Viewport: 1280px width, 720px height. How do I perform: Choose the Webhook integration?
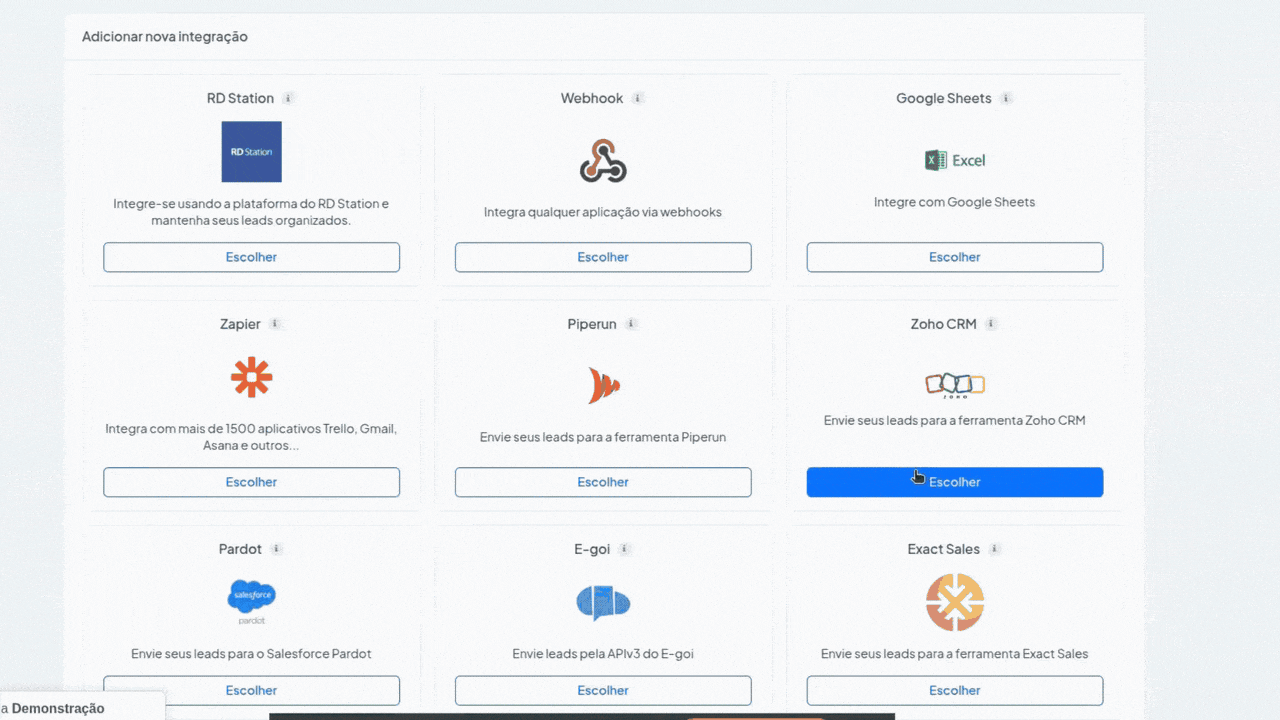pyautogui.click(x=603, y=257)
